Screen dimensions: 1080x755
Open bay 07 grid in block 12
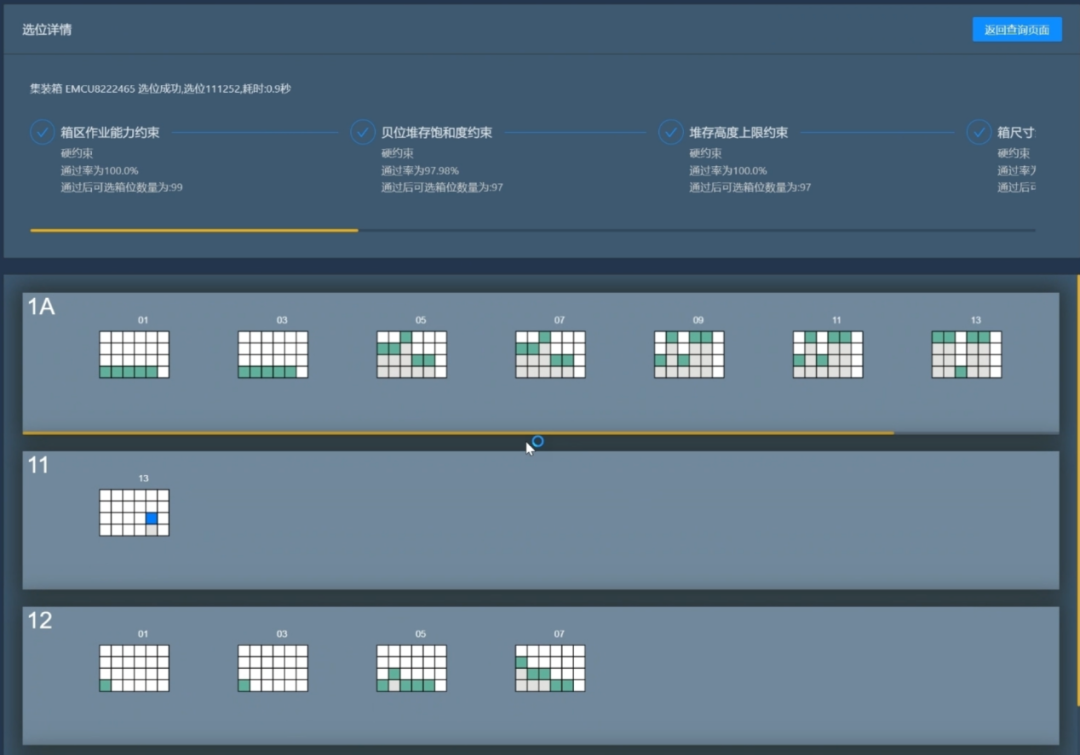(550, 668)
